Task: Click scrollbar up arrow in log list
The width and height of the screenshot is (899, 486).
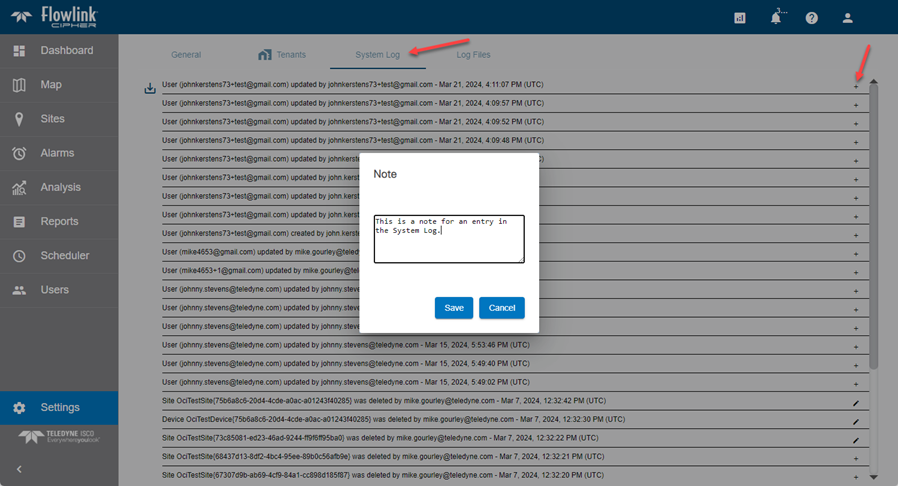Action: point(874,81)
